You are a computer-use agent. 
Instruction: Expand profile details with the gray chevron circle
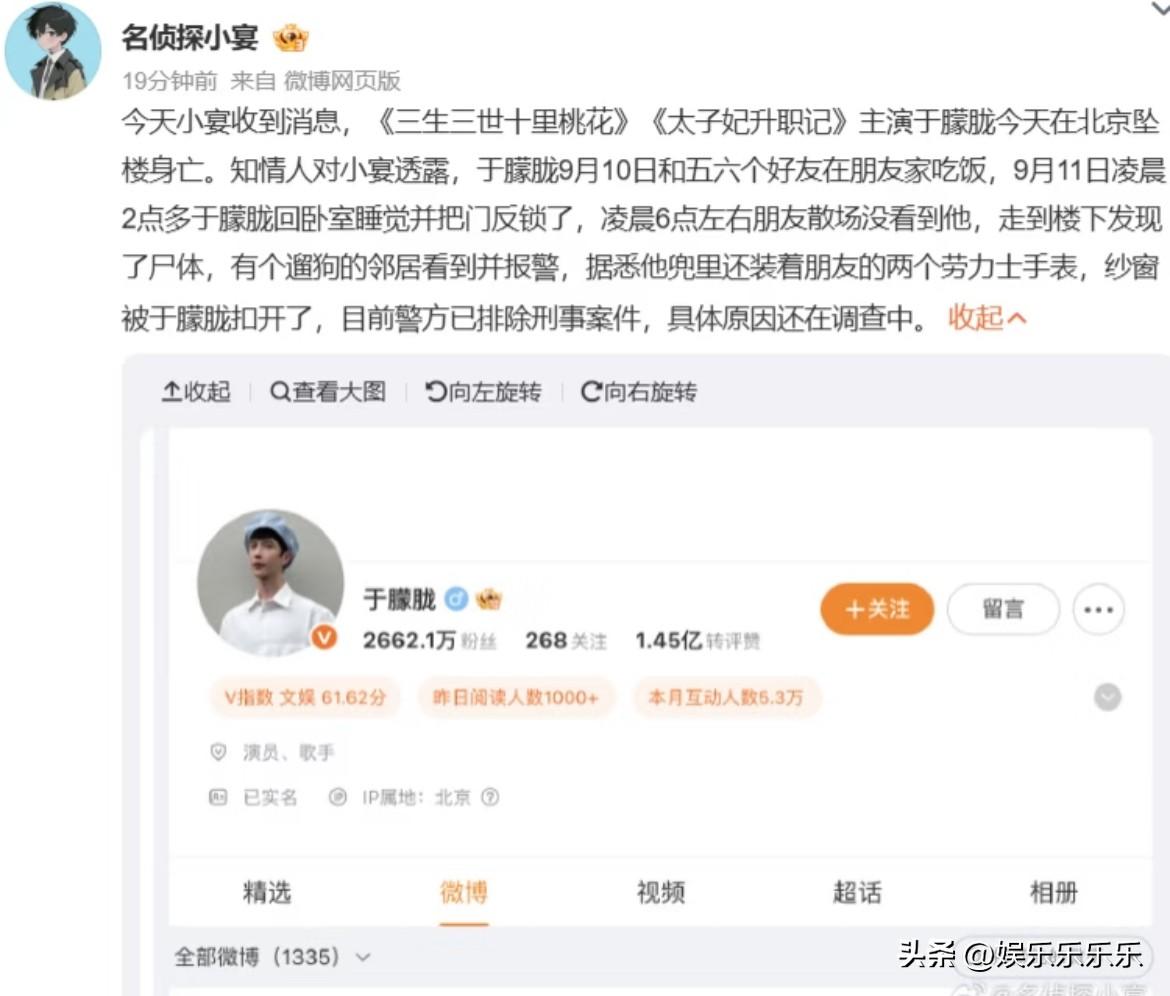pos(1107,697)
